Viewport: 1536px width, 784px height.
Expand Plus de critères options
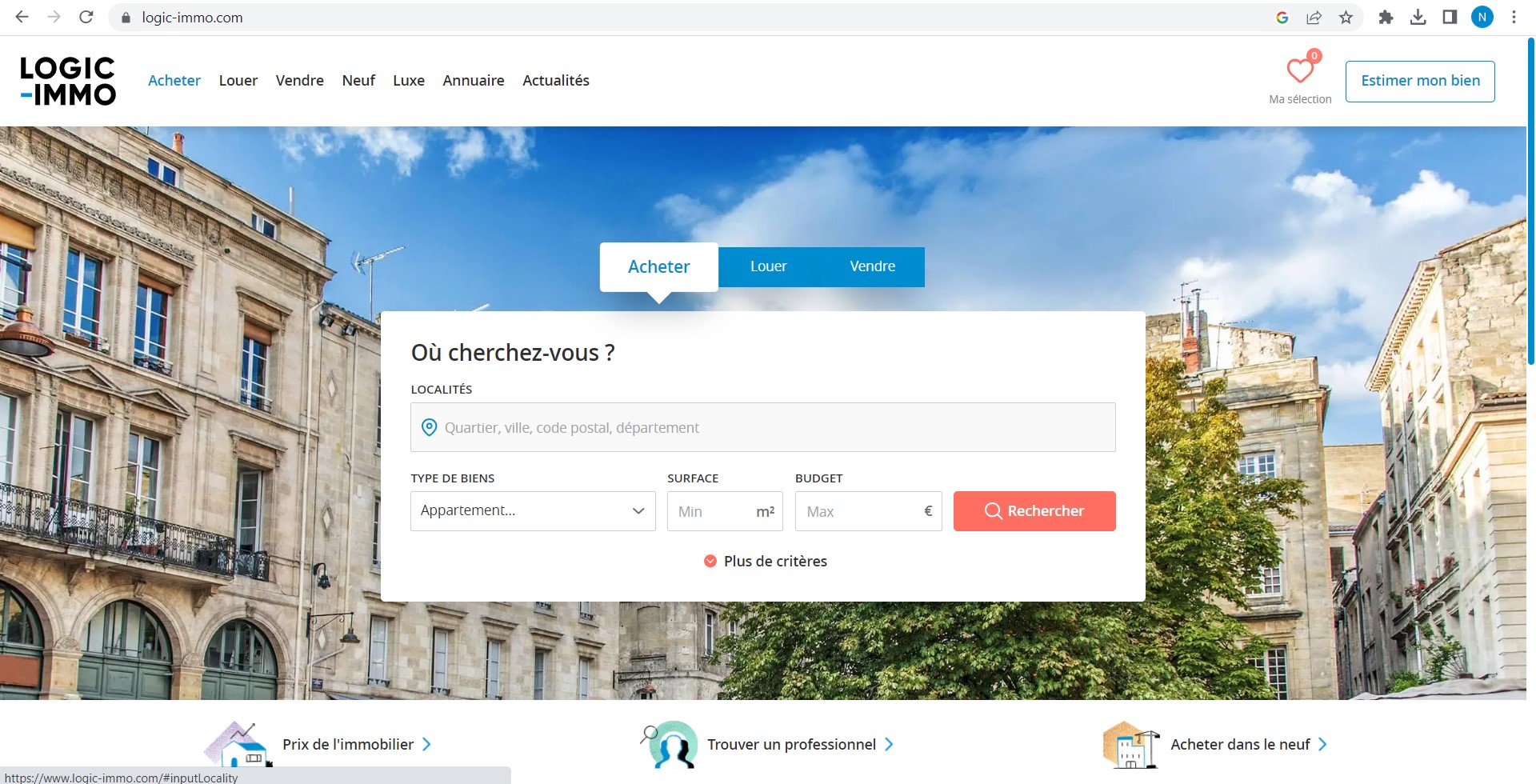point(766,562)
